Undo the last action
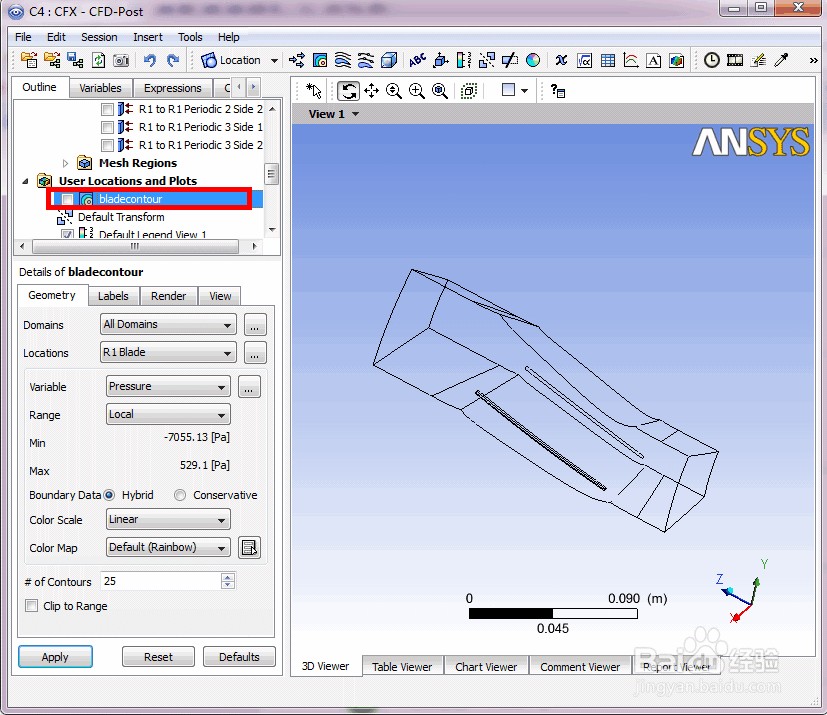The height and width of the screenshot is (715, 827). [x=150, y=60]
